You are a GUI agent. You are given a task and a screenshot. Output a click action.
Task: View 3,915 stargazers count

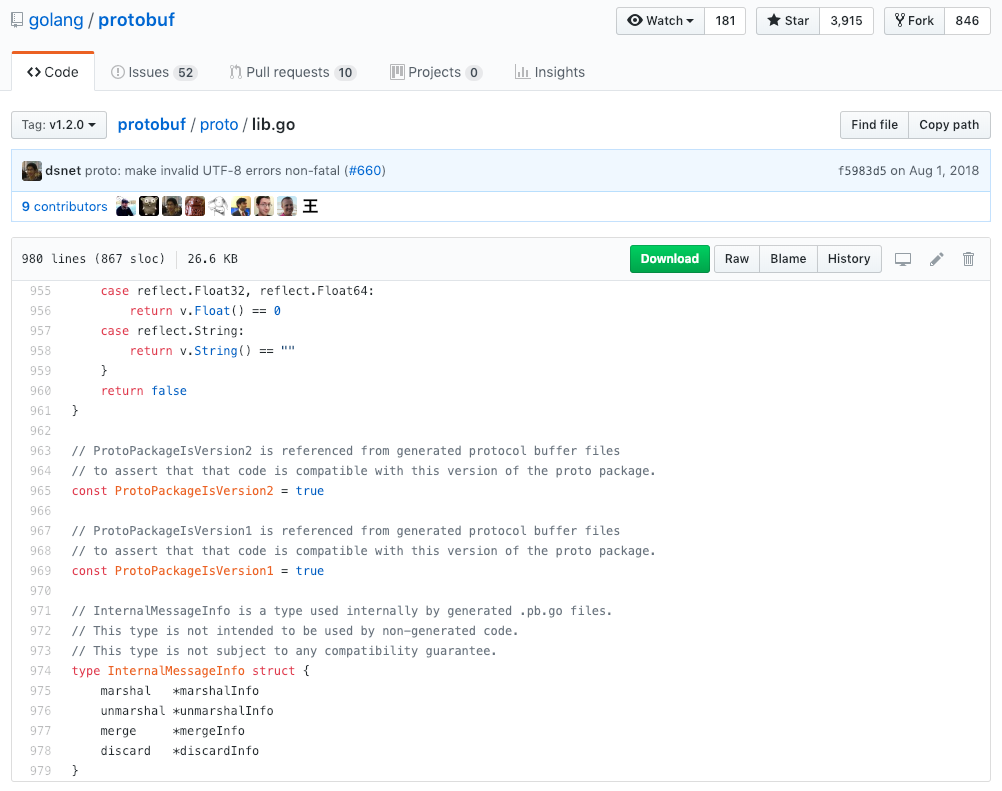click(x=846, y=20)
